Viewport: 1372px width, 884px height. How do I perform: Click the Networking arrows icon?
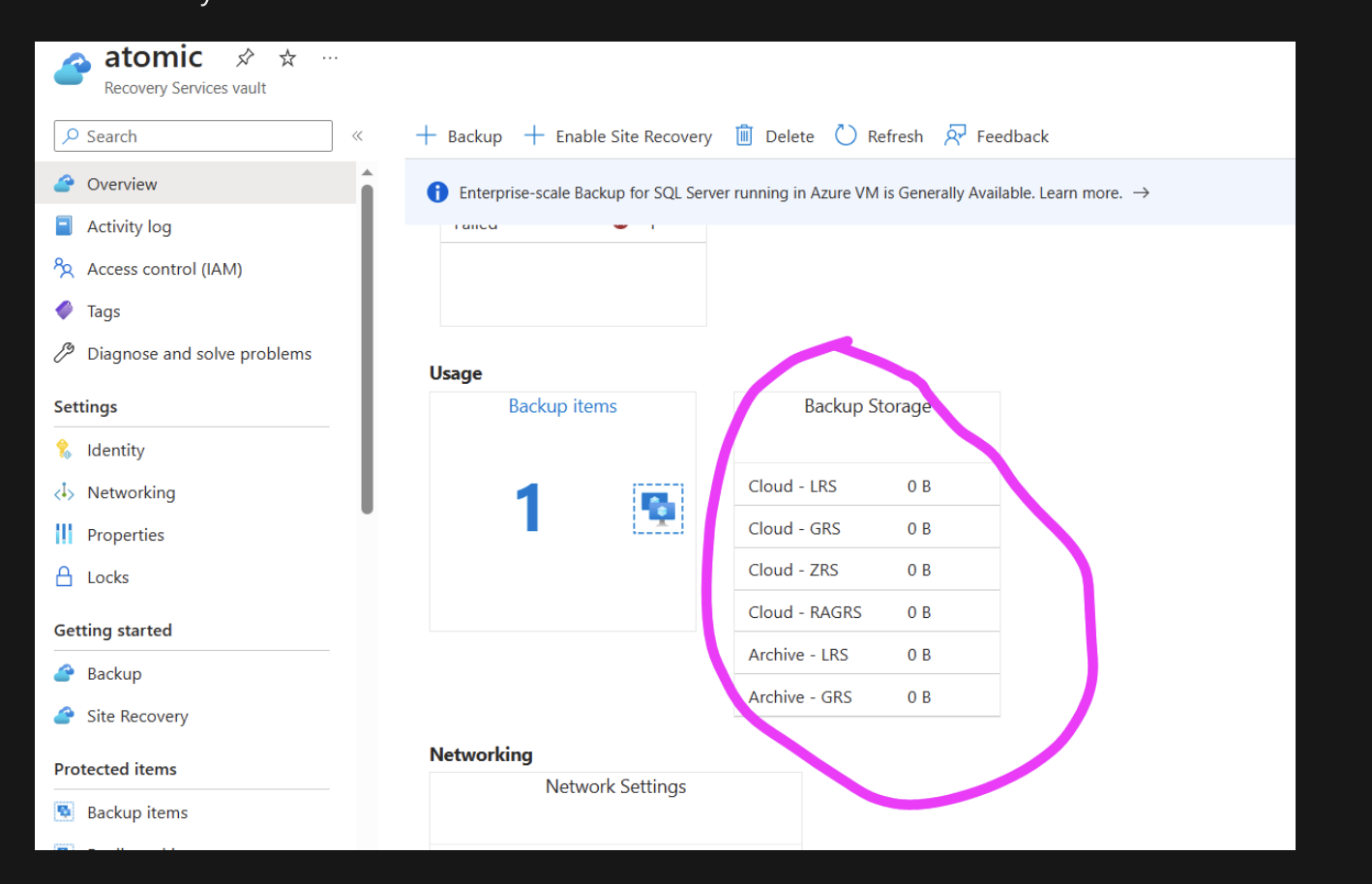pos(64,492)
